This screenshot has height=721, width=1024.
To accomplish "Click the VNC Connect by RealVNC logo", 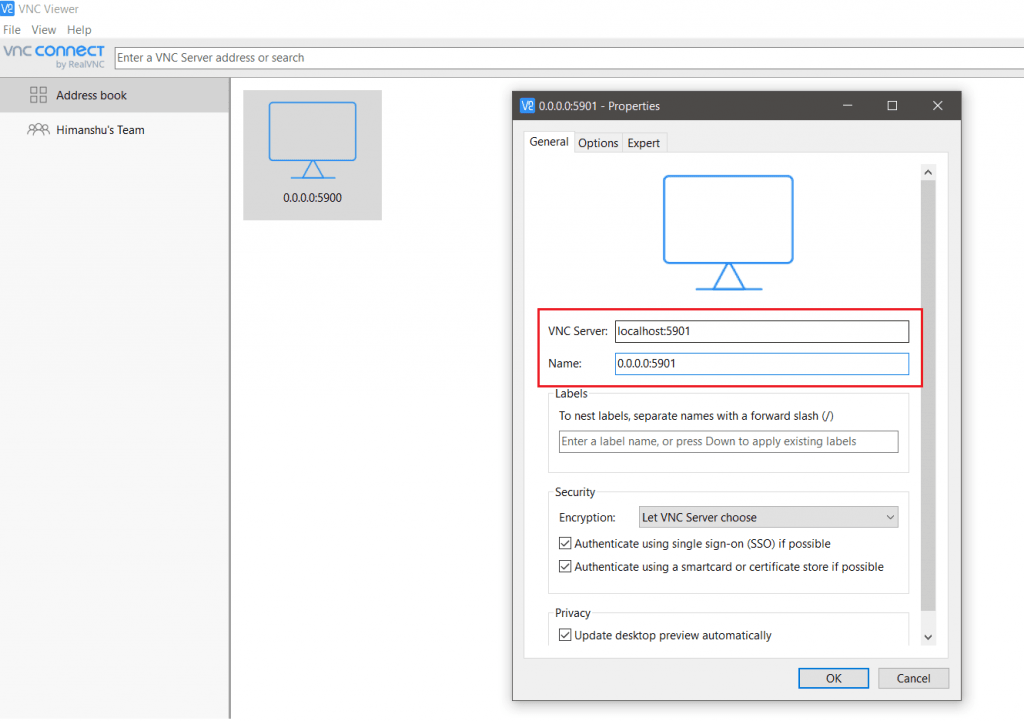I will click(54, 56).
